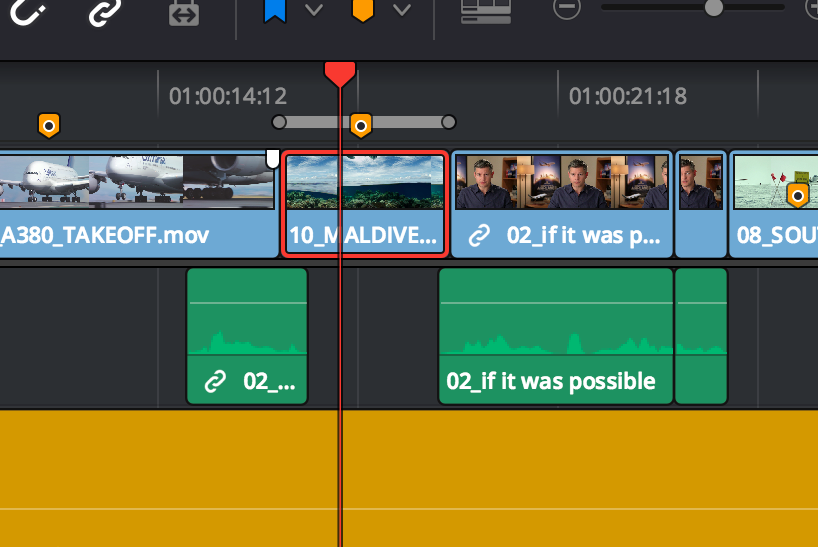This screenshot has height=547, width=818.
Task: Toggle linked selection chain icon
Action: point(103,11)
